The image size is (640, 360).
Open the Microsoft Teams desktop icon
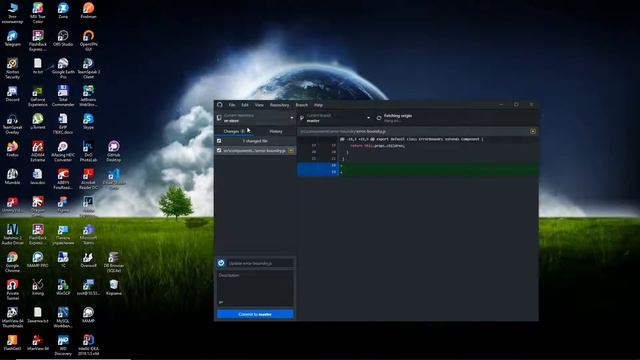[88, 234]
